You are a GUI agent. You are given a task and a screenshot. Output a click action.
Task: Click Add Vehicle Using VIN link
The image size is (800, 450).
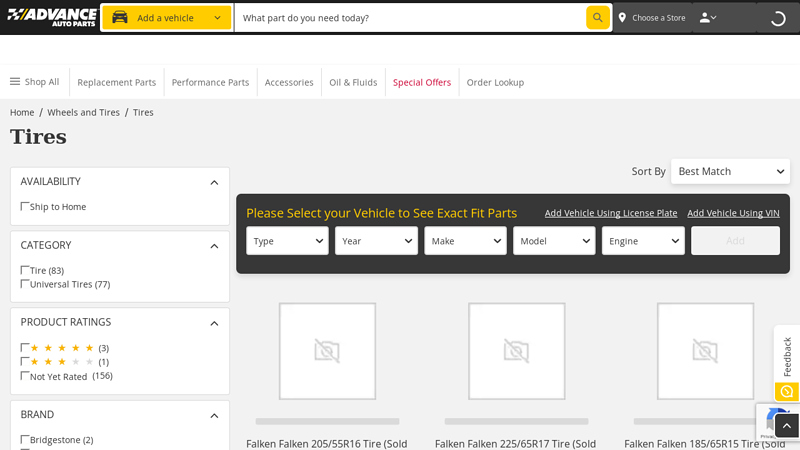733,213
